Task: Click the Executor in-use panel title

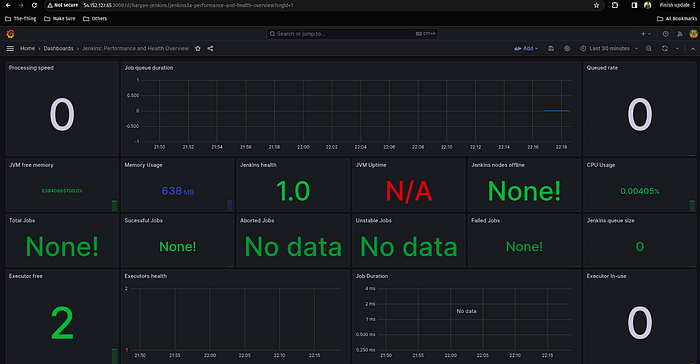Action: click(606, 276)
